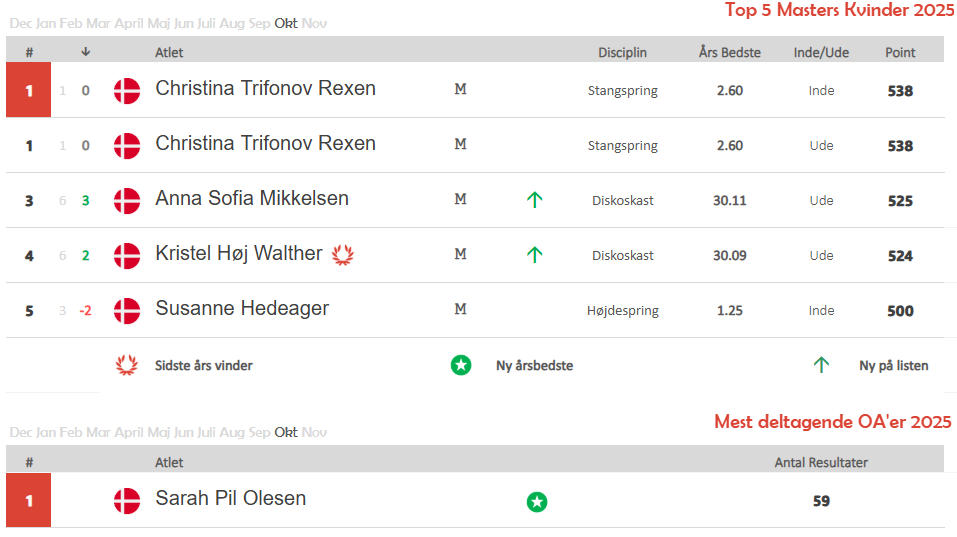Click the M badge in Susanne Hedeager row
The image size is (957, 537).
460,309
